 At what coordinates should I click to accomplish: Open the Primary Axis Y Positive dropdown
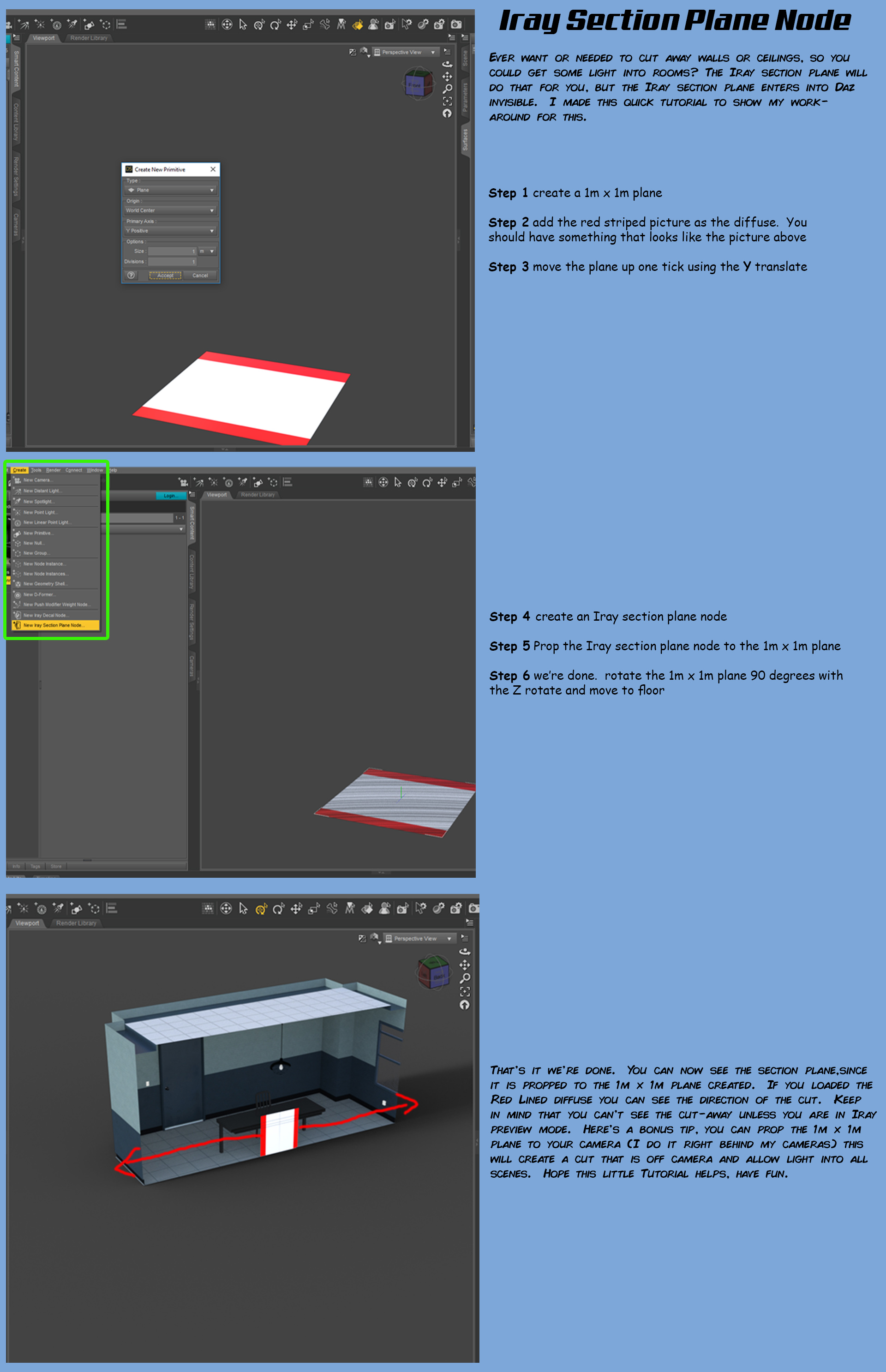tap(170, 231)
